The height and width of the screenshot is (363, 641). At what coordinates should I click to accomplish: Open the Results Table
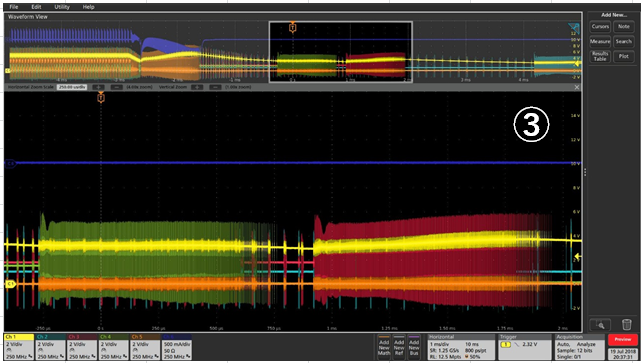point(600,56)
